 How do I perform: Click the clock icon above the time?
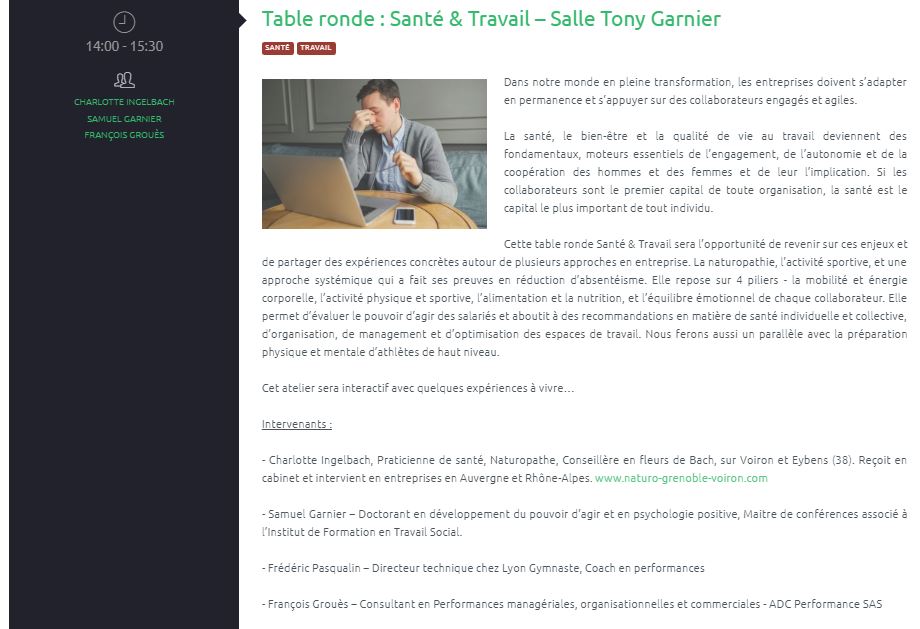(x=124, y=22)
